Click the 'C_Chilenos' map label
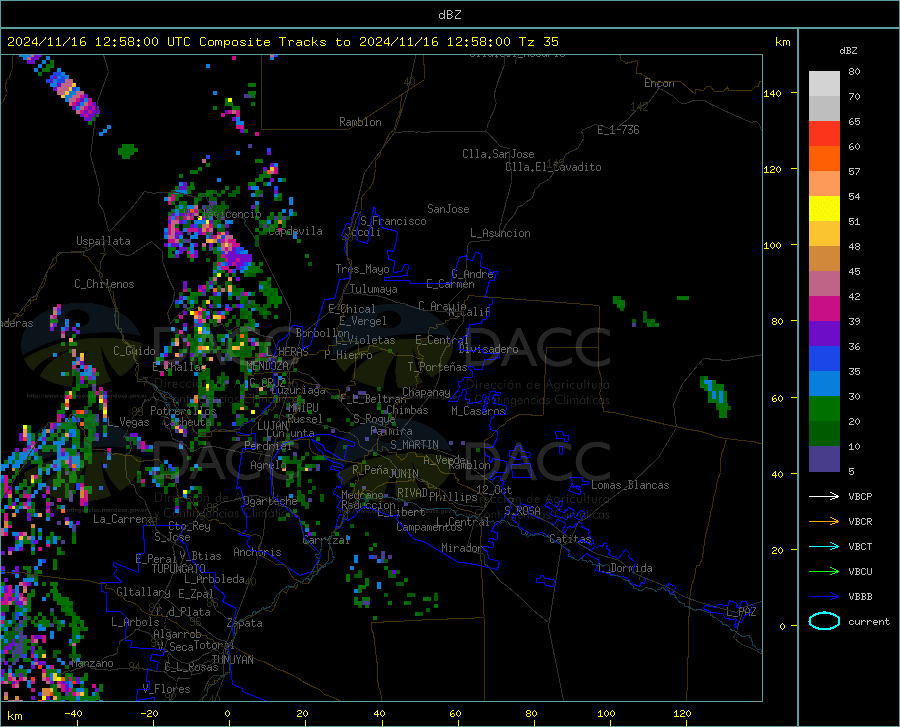 point(104,284)
